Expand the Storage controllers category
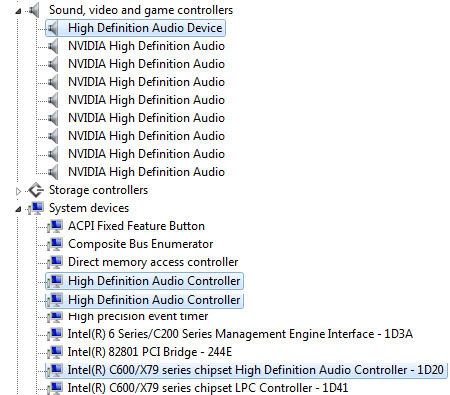 18,191
